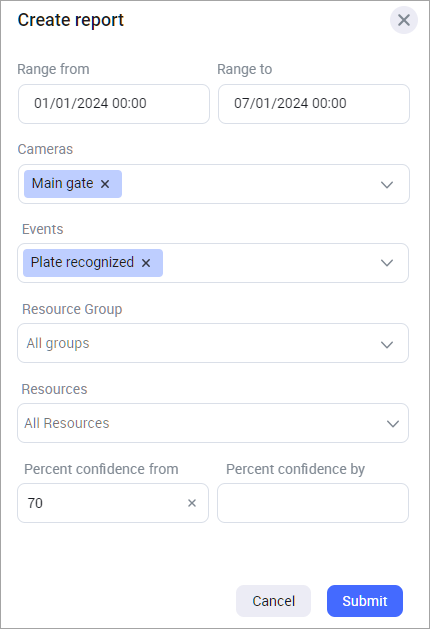430x629 pixels.
Task: Clear the Percent confidence from value
Action: click(x=192, y=503)
